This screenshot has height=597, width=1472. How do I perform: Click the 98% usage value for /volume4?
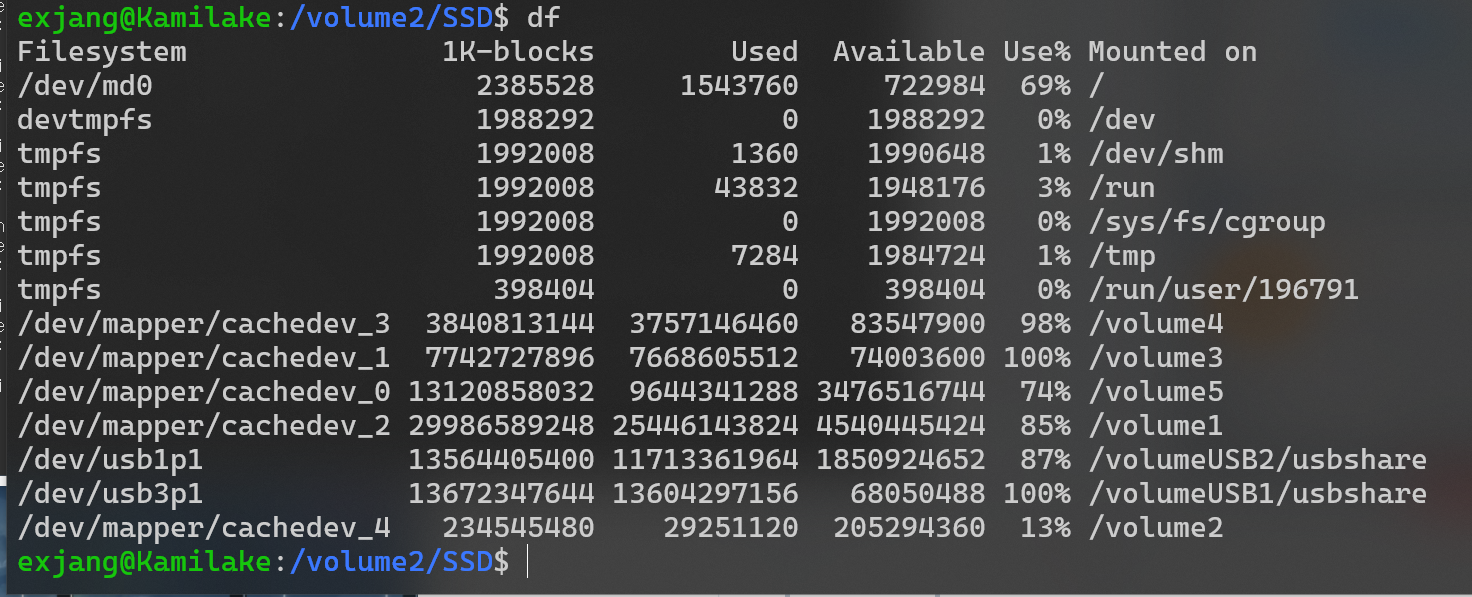[1046, 324]
